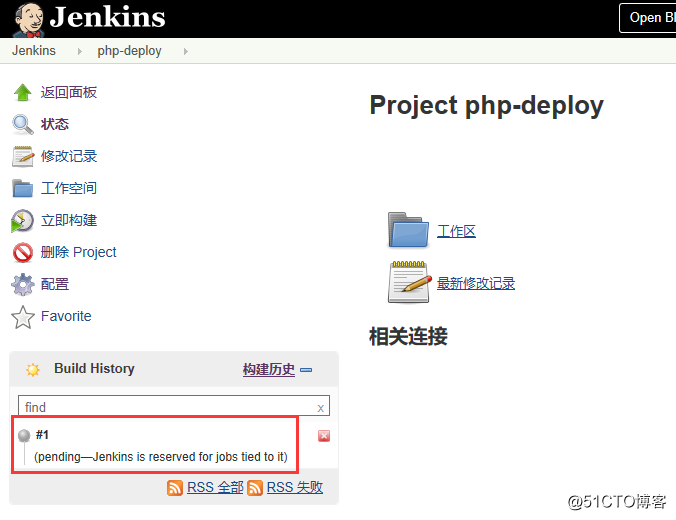The image size is (676, 520).
Task: Open 构建历史 trend link
Action: 269,370
